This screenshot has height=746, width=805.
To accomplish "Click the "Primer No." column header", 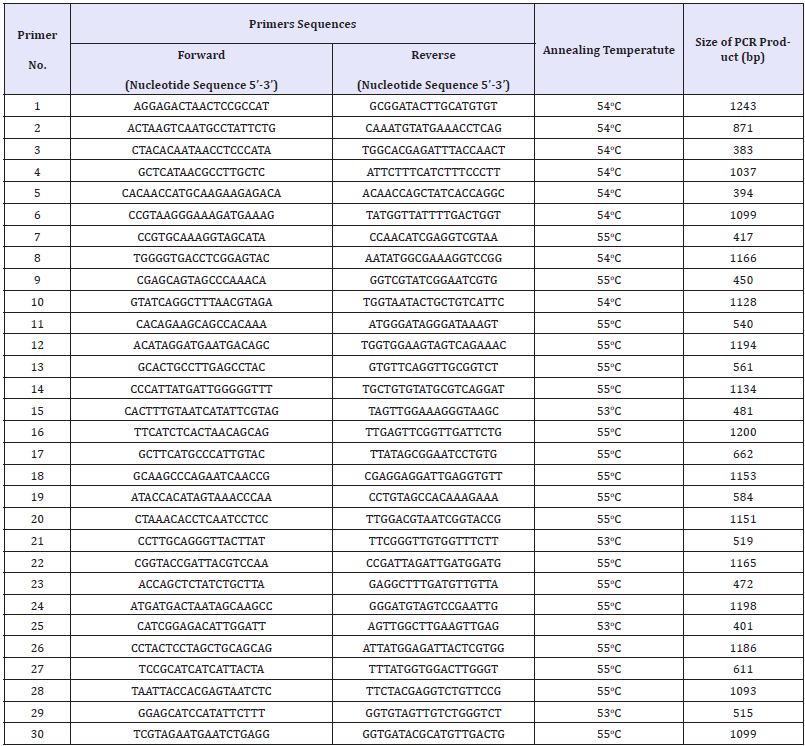I will (37, 50).
